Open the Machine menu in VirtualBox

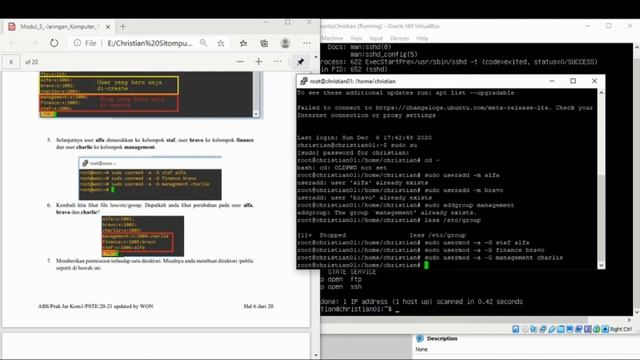click(x=332, y=38)
